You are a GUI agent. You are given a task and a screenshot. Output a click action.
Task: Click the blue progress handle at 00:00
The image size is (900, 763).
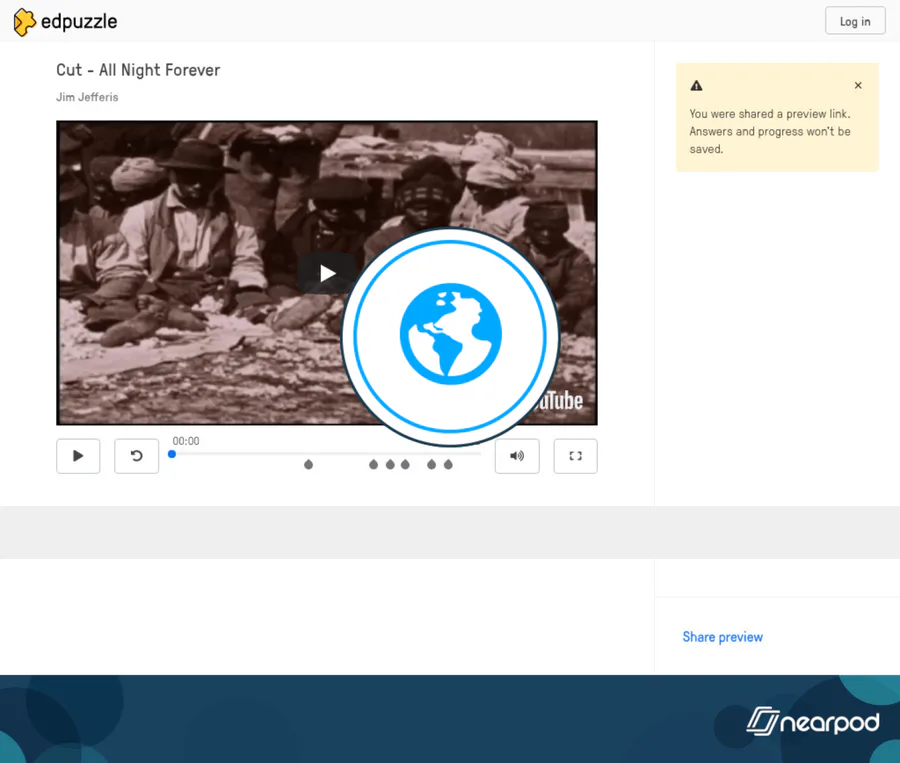pyautogui.click(x=172, y=454)
